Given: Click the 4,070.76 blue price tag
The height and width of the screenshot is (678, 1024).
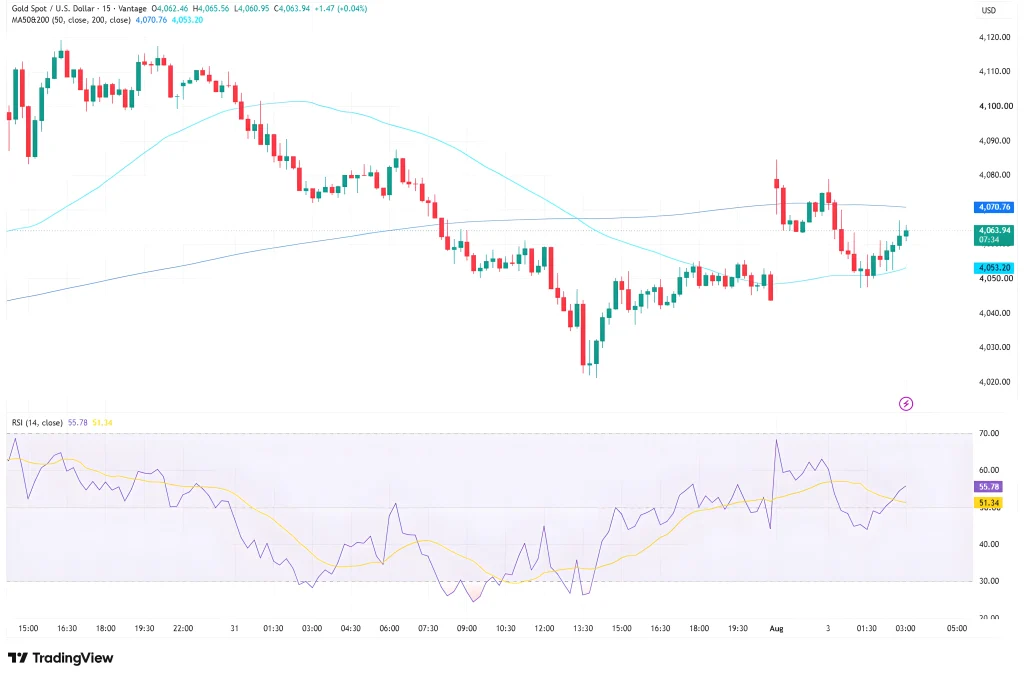Looking at the screenshot, I should 994,207.
